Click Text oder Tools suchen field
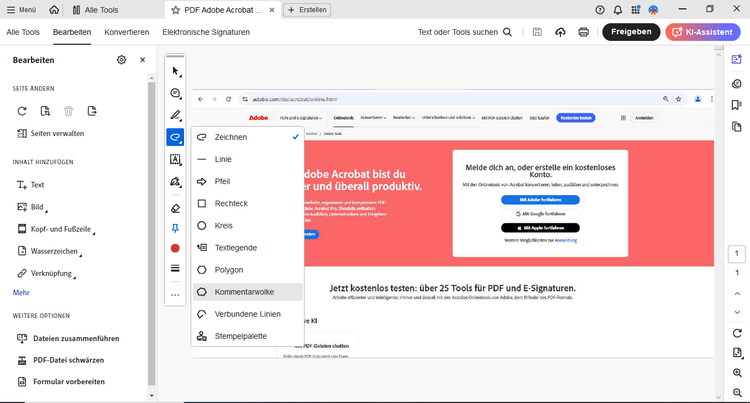Image resolution: width=750 pixels, height=403 pixels. pyautogui.click(x=465, y=32)
